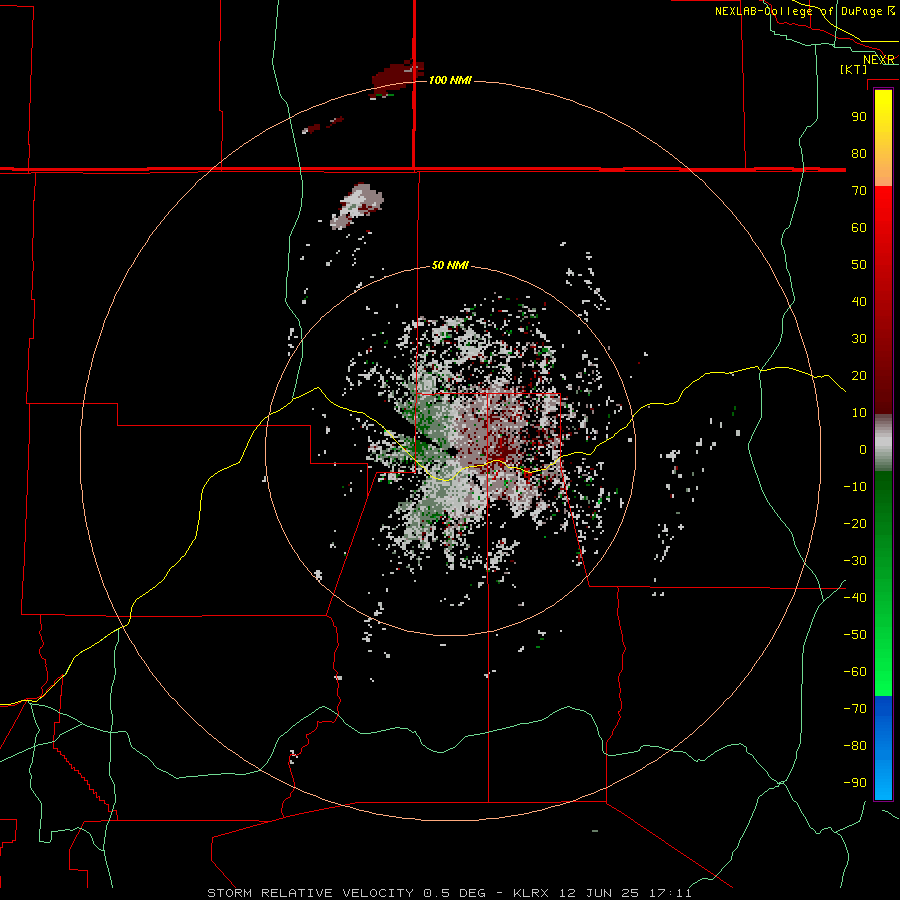Click the KT units label above the color scale

[854, 69]
